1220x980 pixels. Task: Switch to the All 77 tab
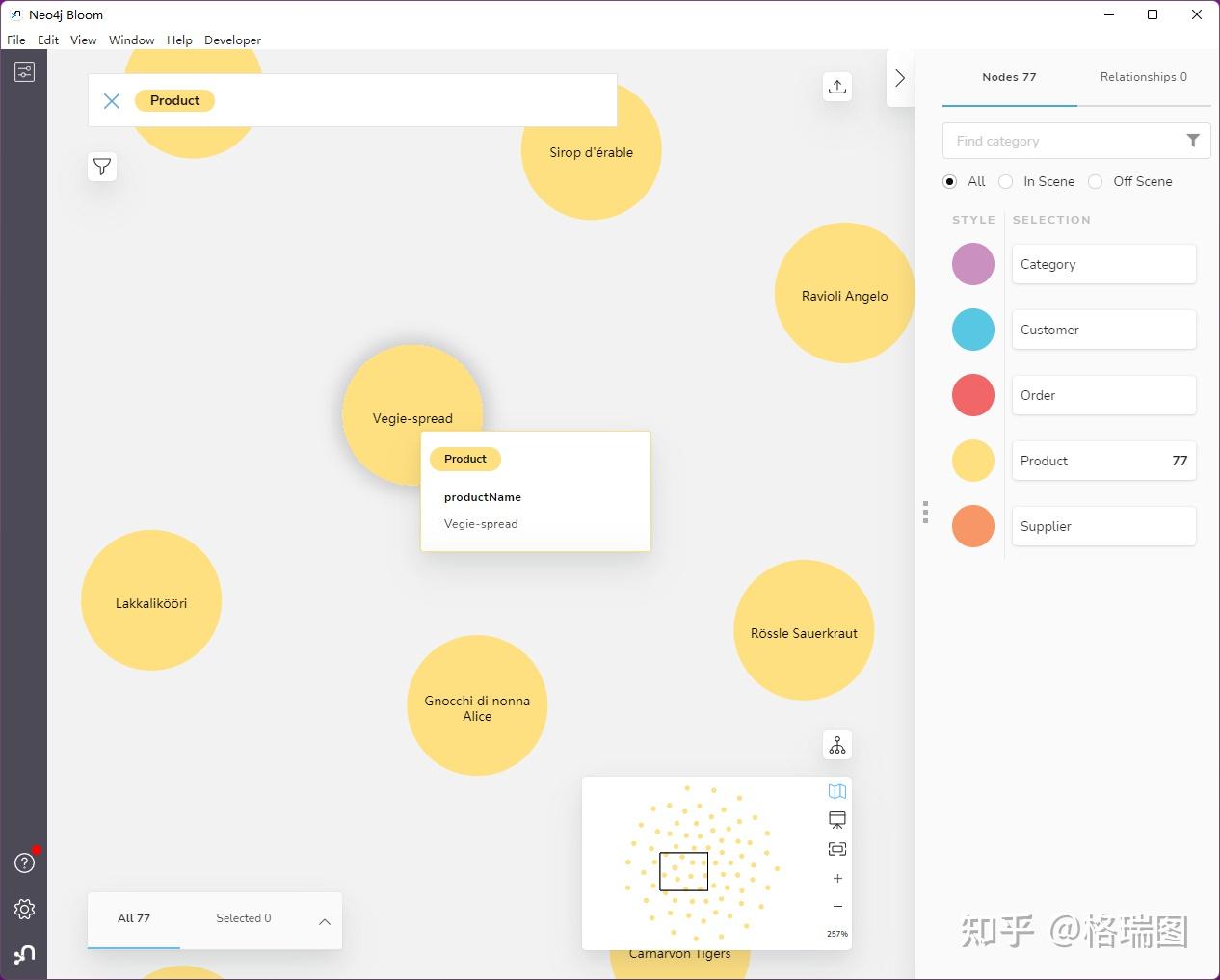tap(134, 918)
